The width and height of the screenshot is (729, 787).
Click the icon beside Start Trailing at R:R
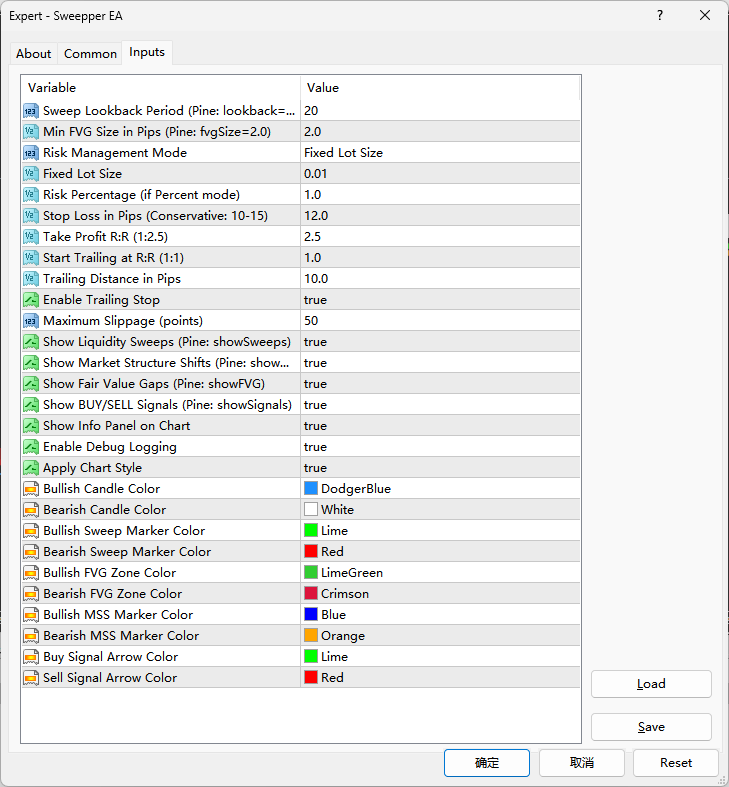[31, 258]
